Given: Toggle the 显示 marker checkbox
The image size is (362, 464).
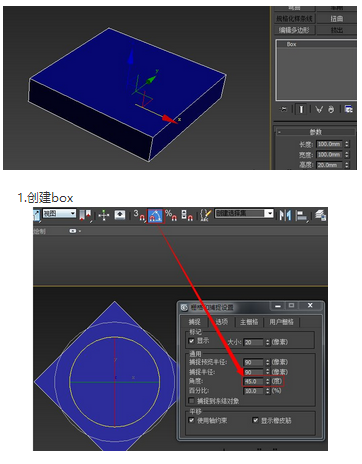Looking at the screenshot, I should (191, 341).
